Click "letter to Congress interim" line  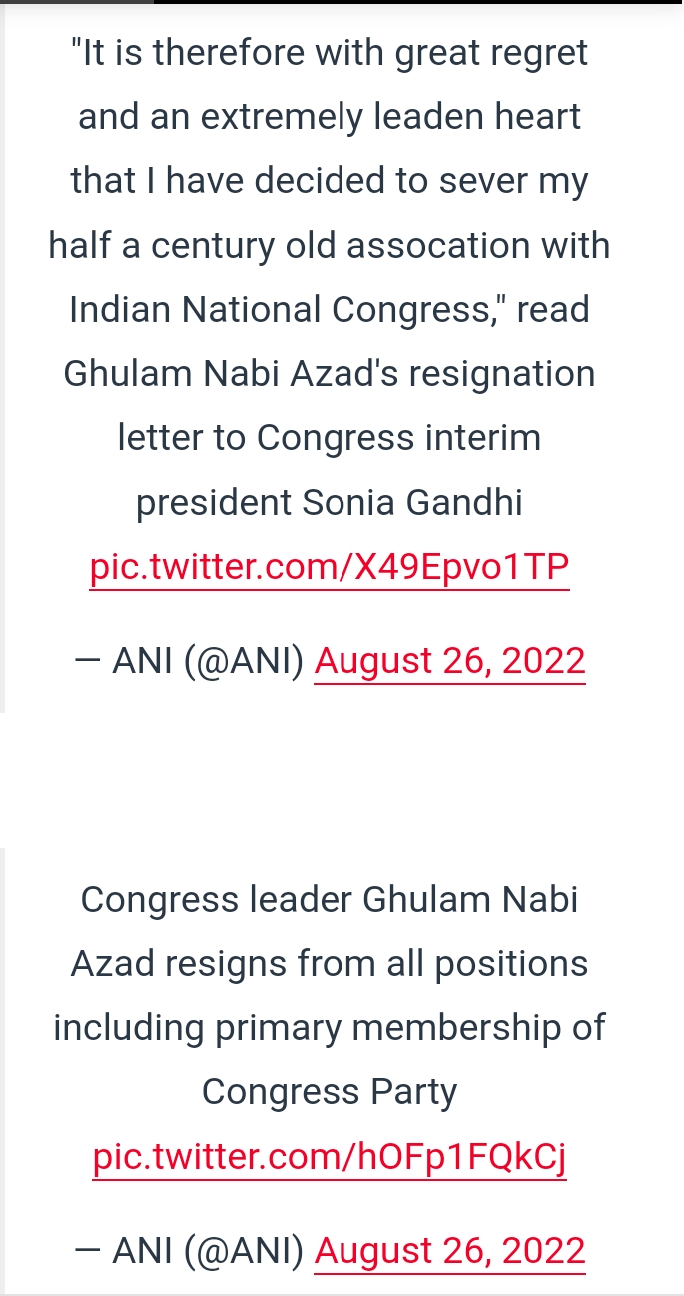coord(329,438)
